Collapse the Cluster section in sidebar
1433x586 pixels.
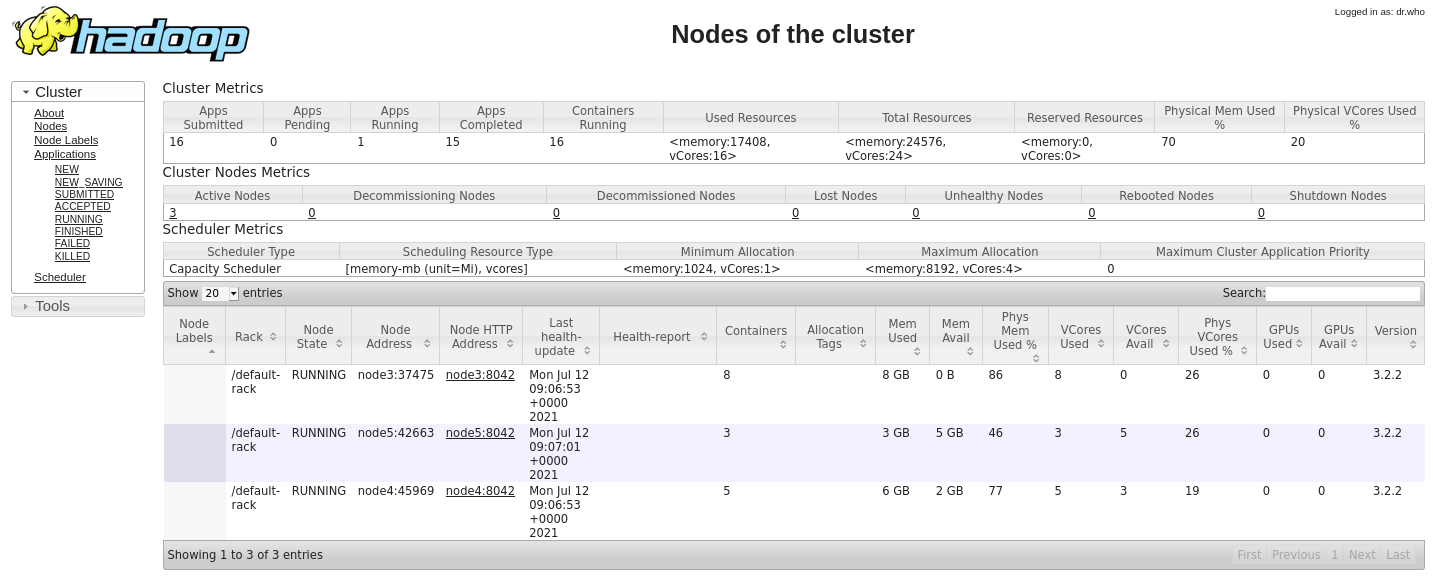click(x=78, y=92)
